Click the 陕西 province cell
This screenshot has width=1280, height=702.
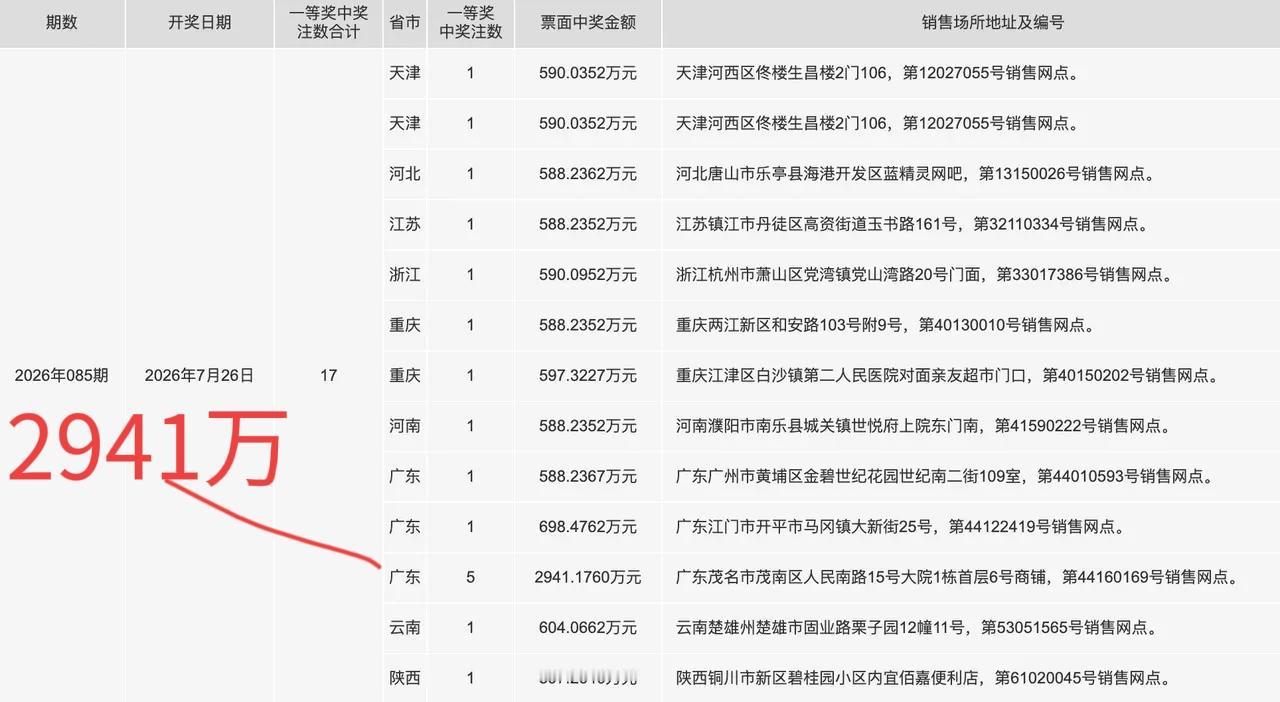point(405,678)
